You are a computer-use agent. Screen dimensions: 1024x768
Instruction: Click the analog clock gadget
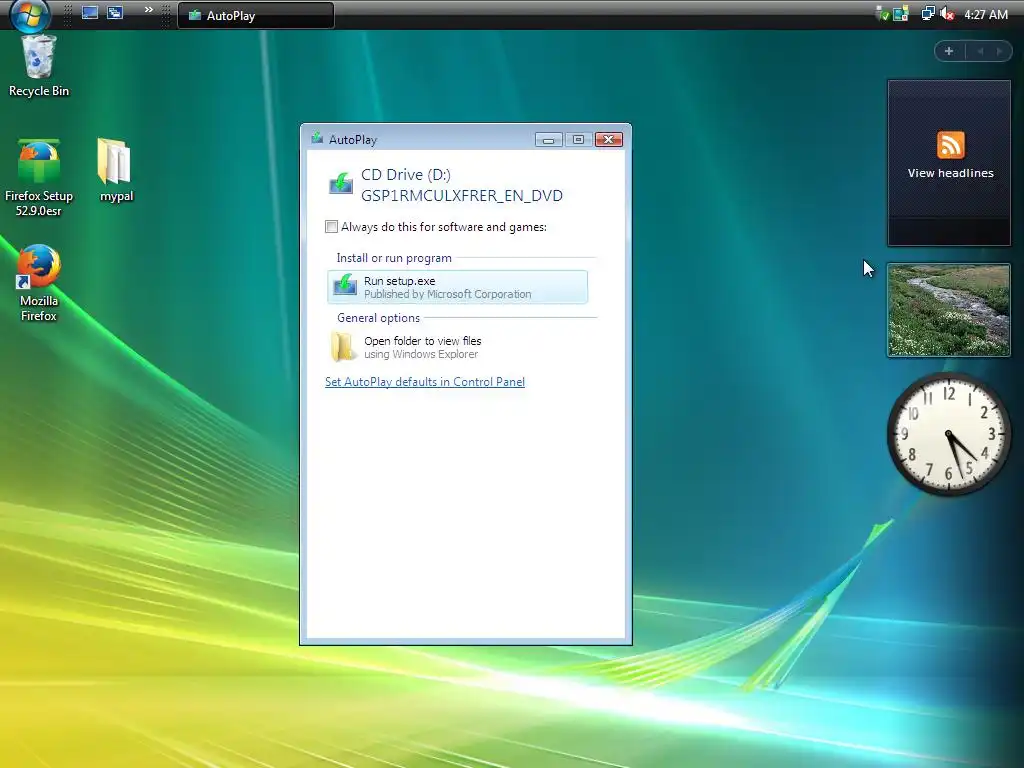pyautogui.click(x=948, y=434)
